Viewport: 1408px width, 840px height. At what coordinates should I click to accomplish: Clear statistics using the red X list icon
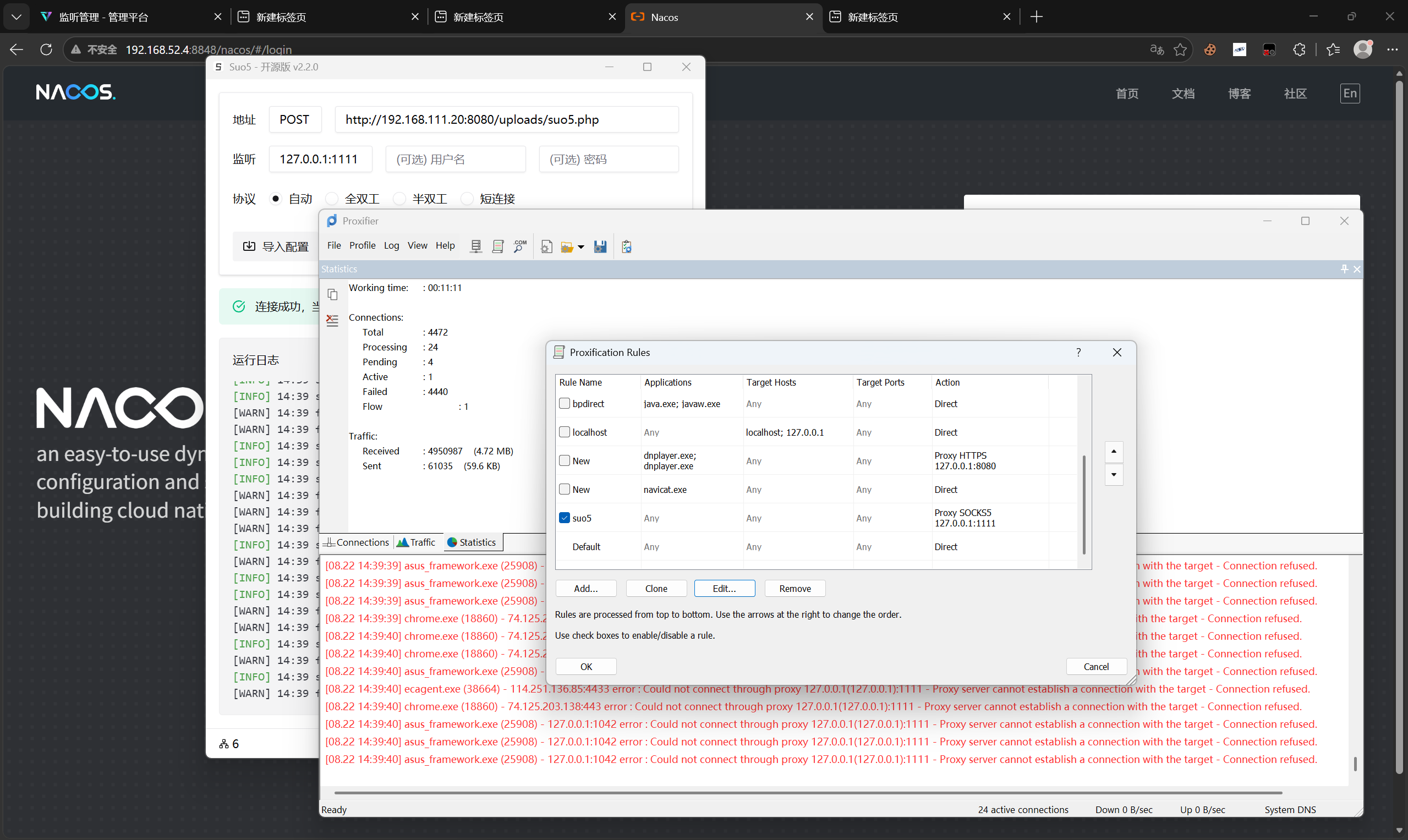point(333,320)
